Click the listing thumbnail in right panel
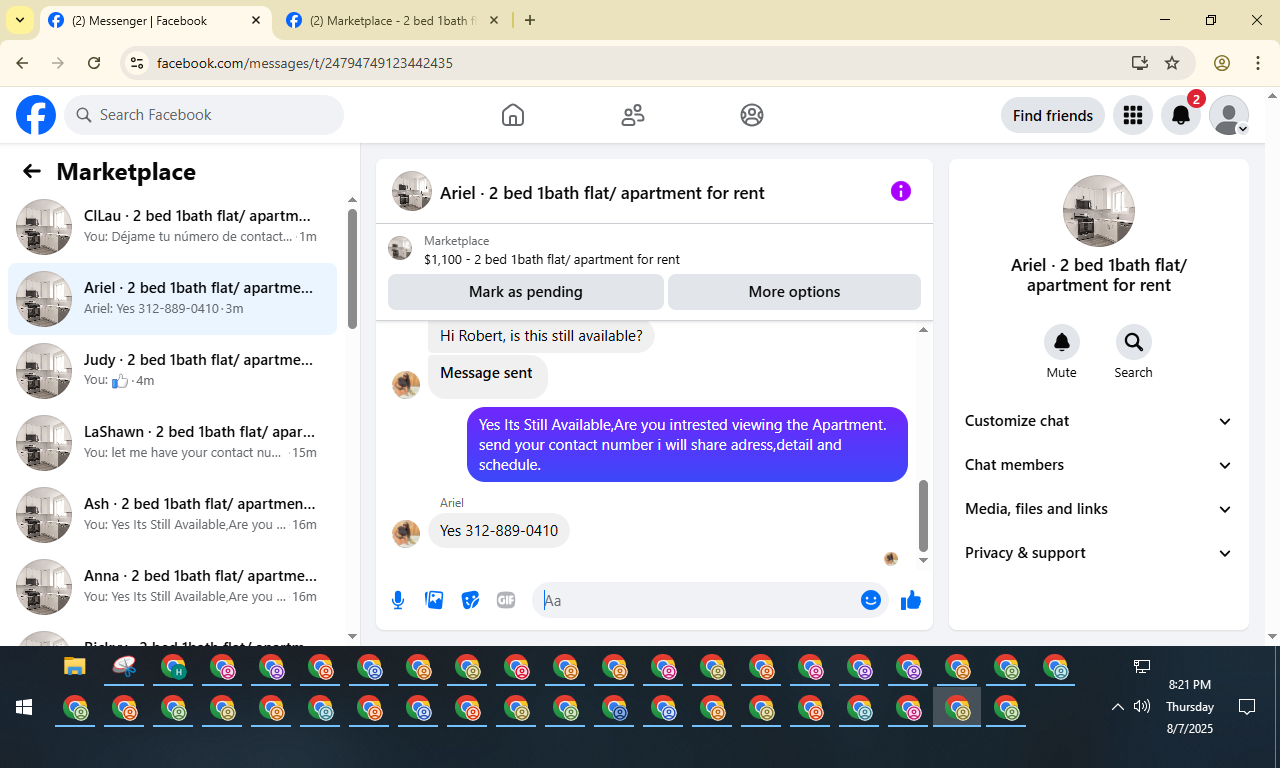Viewport: 1280px width, 768px height. pos(1099,211)
